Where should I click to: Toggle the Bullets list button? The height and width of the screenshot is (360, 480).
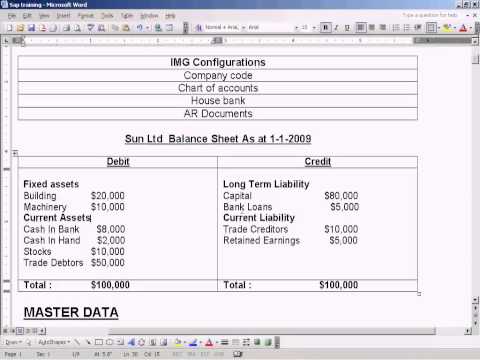[x=407, y=27]
